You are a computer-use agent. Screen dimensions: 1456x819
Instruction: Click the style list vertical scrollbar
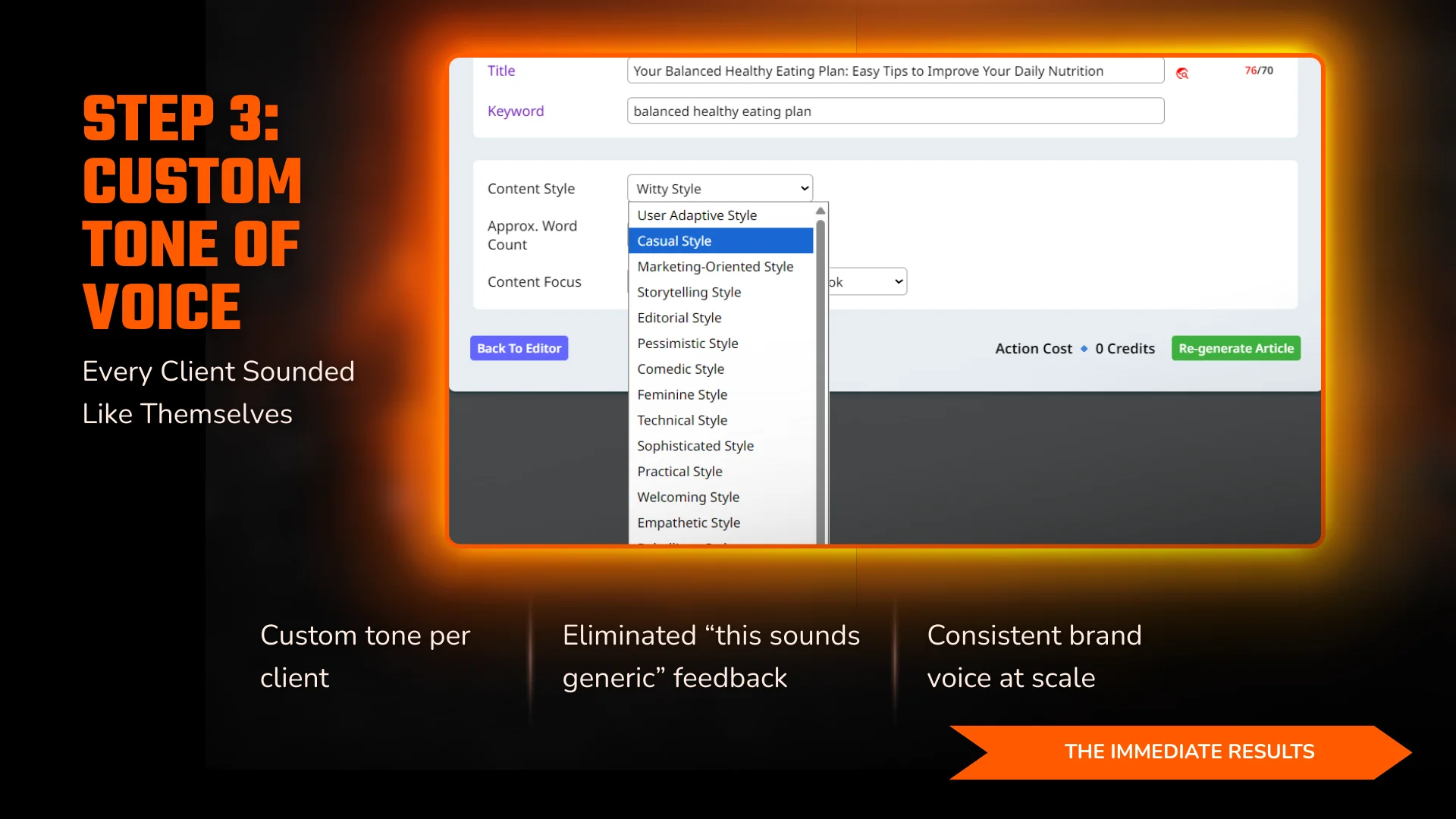tap(821, 379)
